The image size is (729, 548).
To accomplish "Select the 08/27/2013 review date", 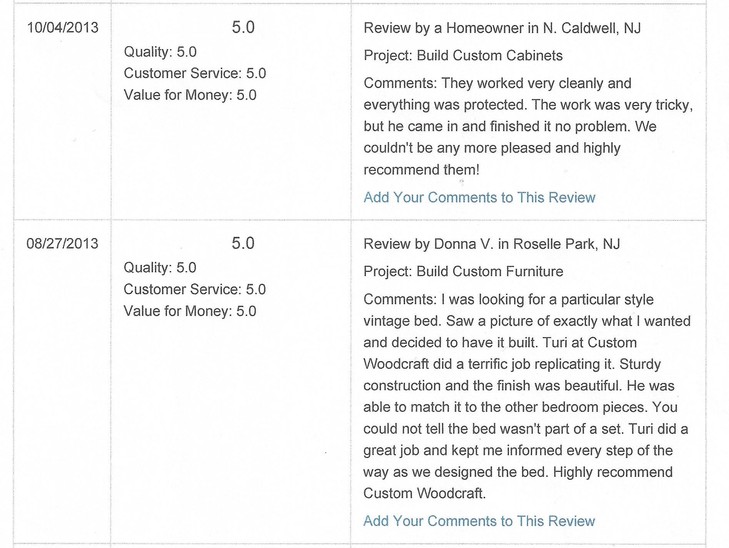I will [63, 244].
